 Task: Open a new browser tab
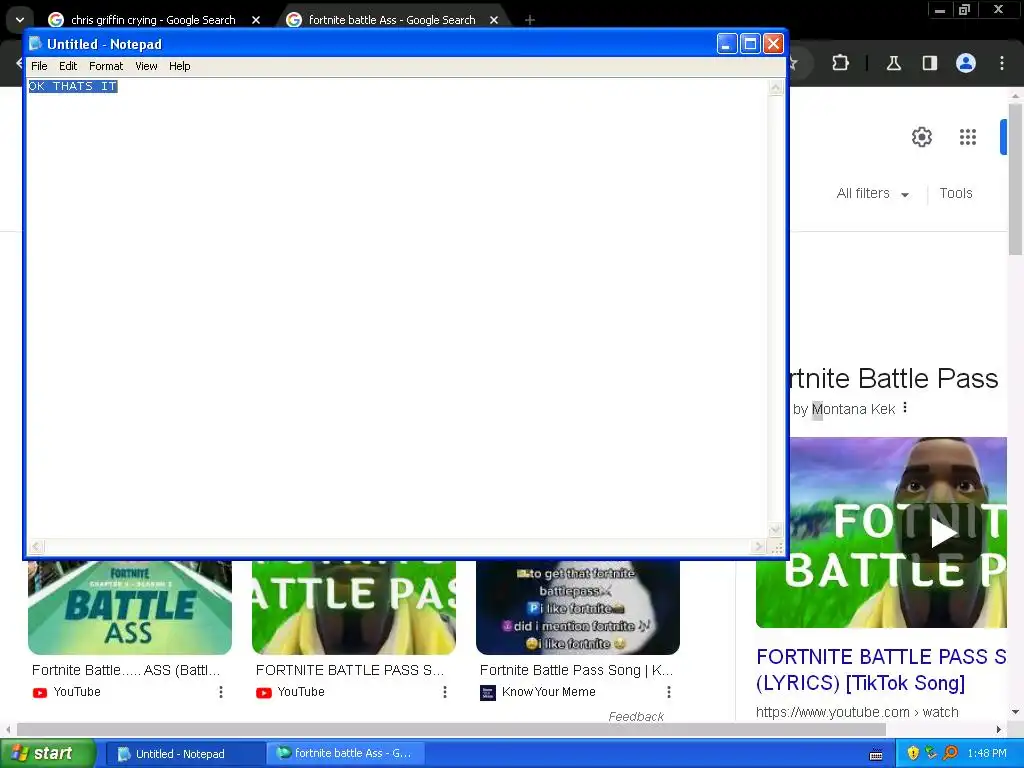coord(530,20)
